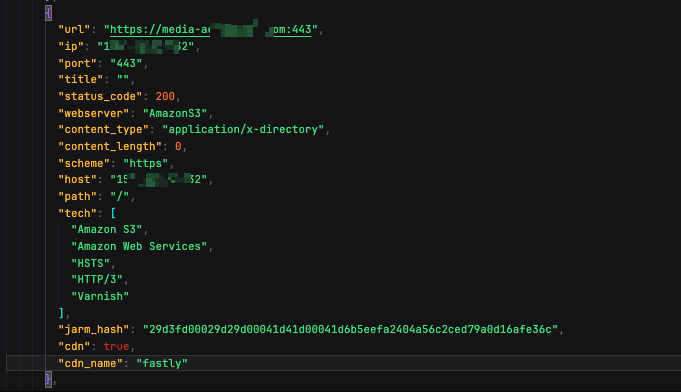Click the "host" key
681x392 pixels.
[x=77, y=179]
